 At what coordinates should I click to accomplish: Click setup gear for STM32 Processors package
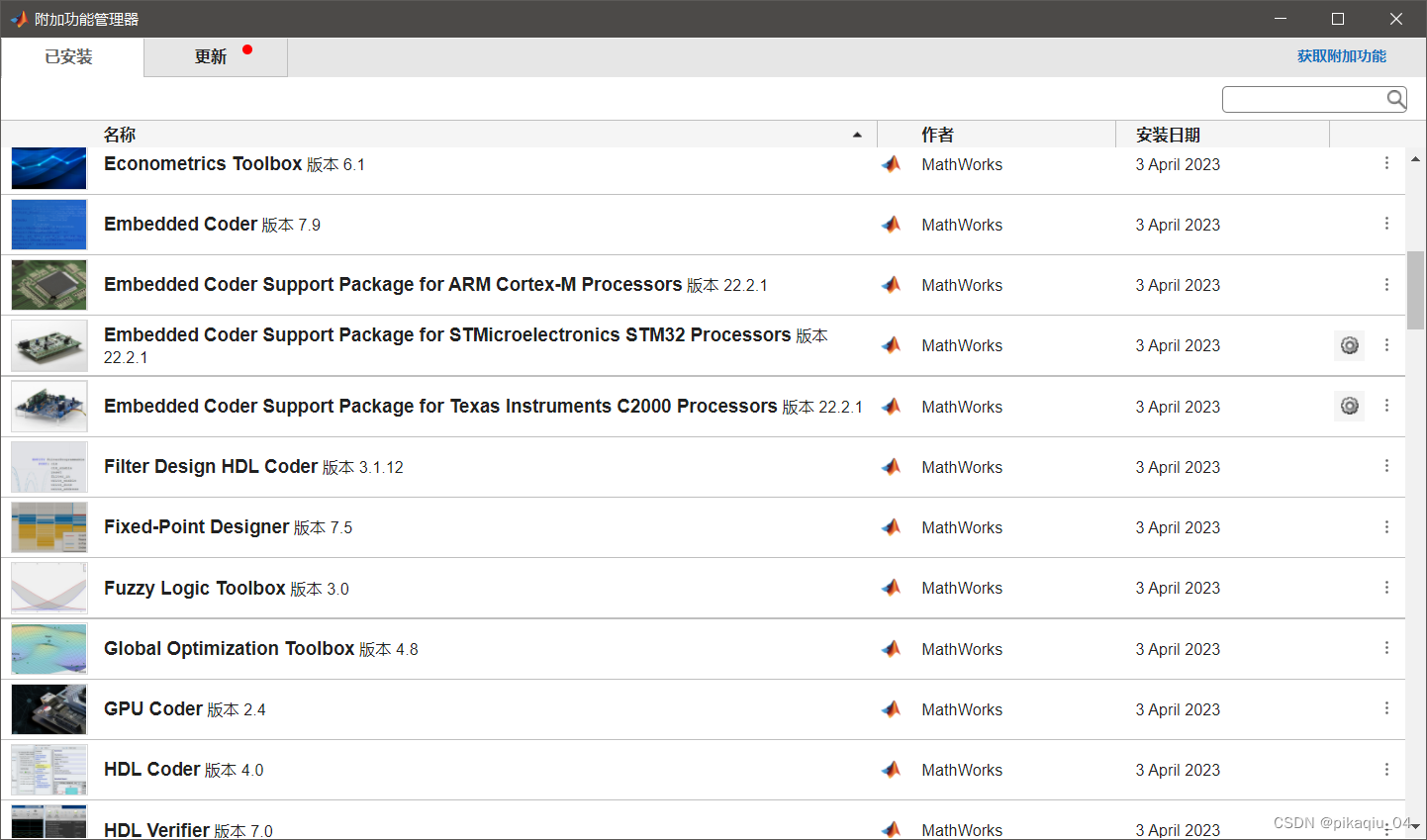click(x=1349, y=345)
